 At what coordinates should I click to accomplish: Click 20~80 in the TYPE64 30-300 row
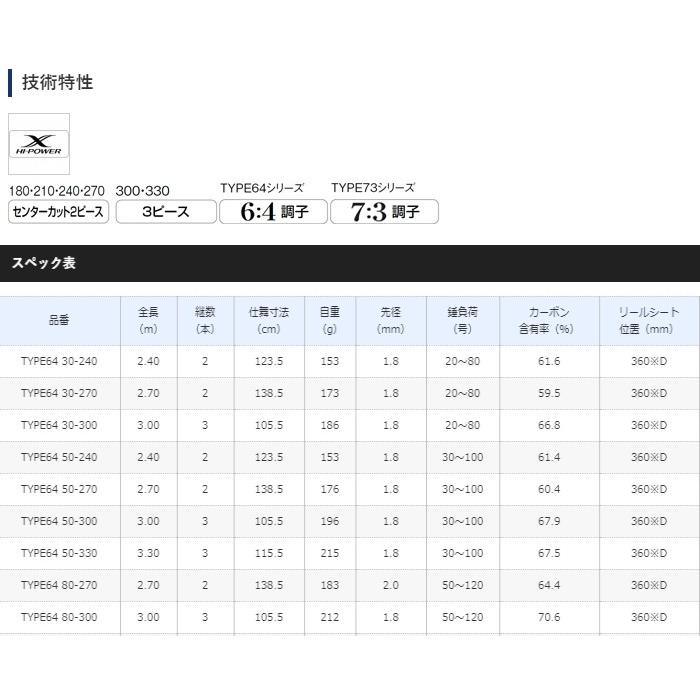[x=462, y=425]
